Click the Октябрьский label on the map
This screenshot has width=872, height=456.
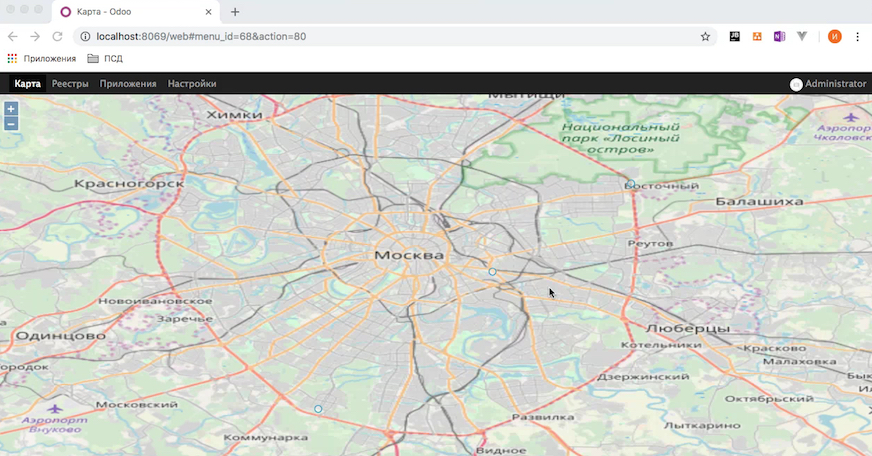pyautogui.click(x=769, y=399)
